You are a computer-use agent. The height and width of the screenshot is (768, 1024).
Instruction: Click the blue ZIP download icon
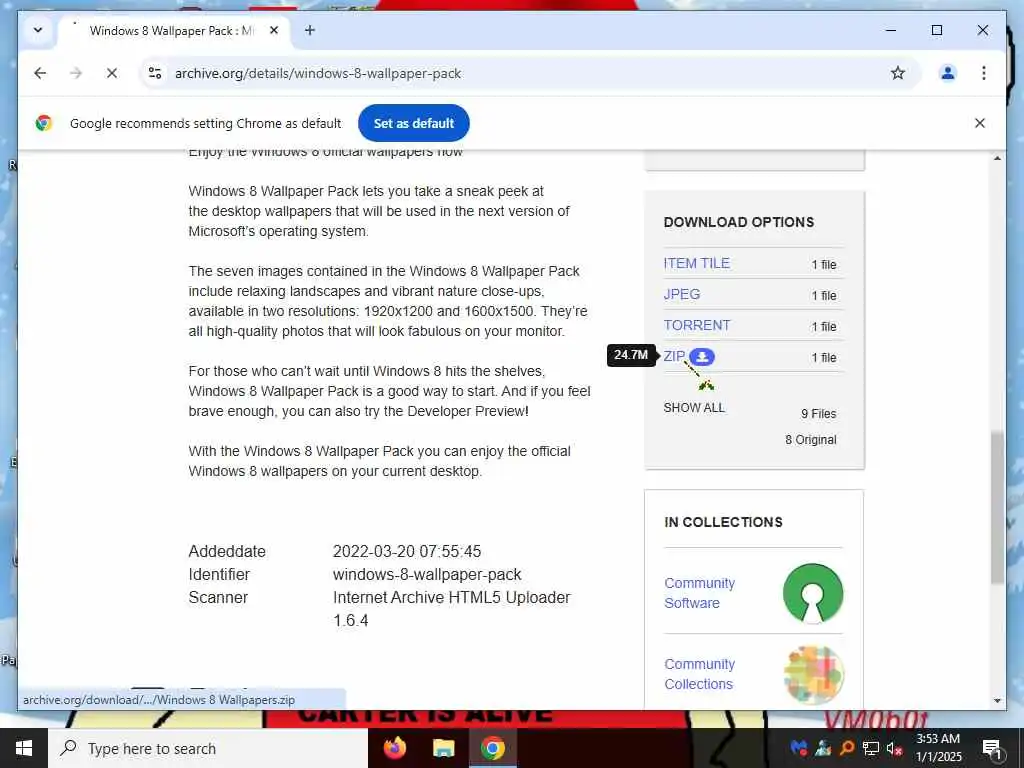click(702, 357)
